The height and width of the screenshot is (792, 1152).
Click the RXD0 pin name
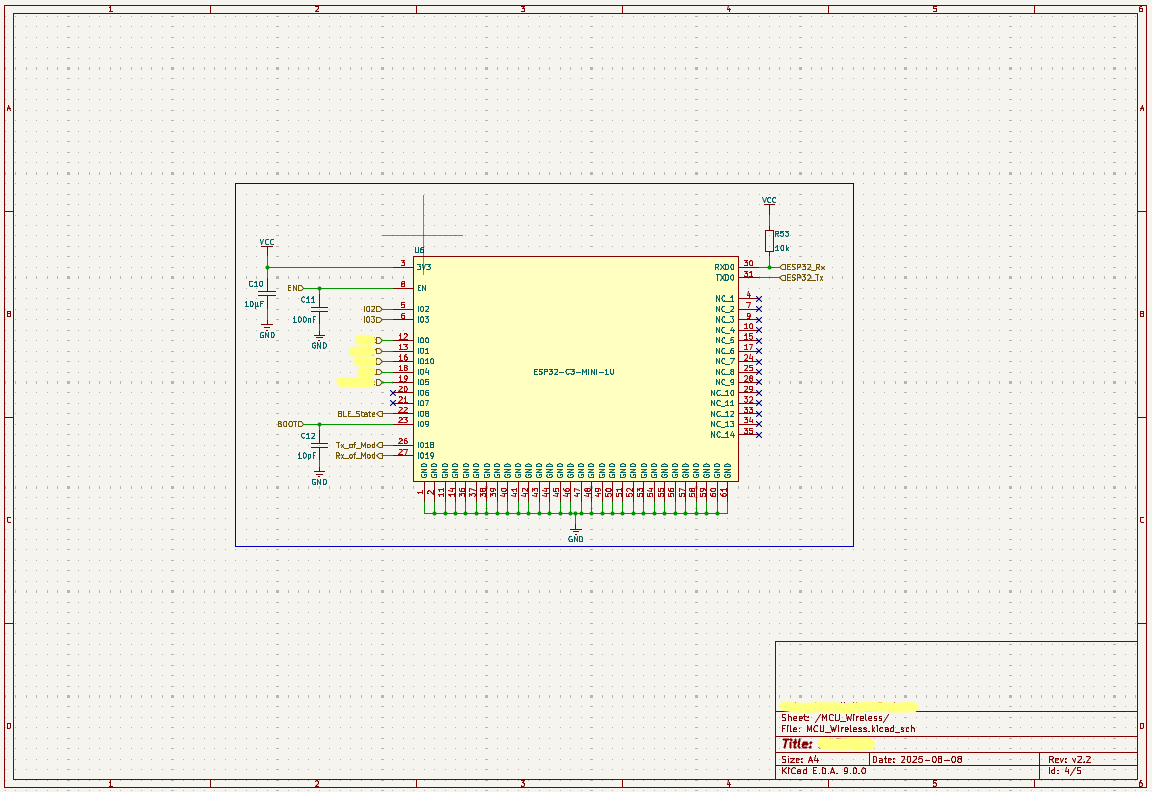[724, 267]
